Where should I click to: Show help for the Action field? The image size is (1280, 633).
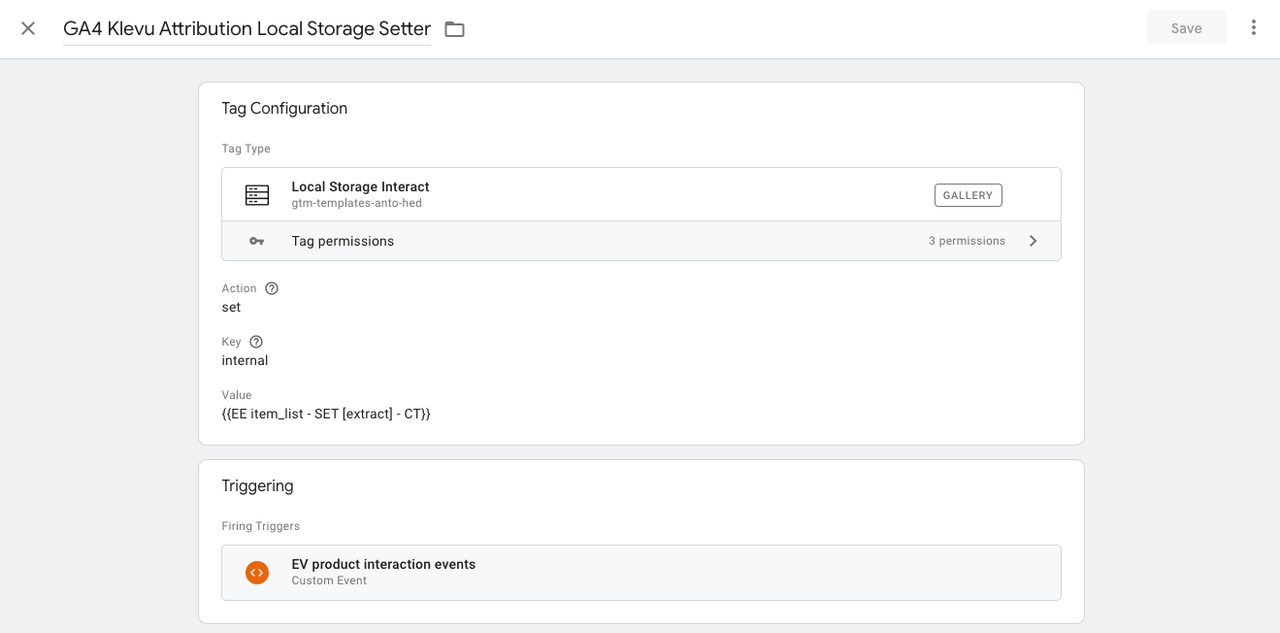[272, 288]
